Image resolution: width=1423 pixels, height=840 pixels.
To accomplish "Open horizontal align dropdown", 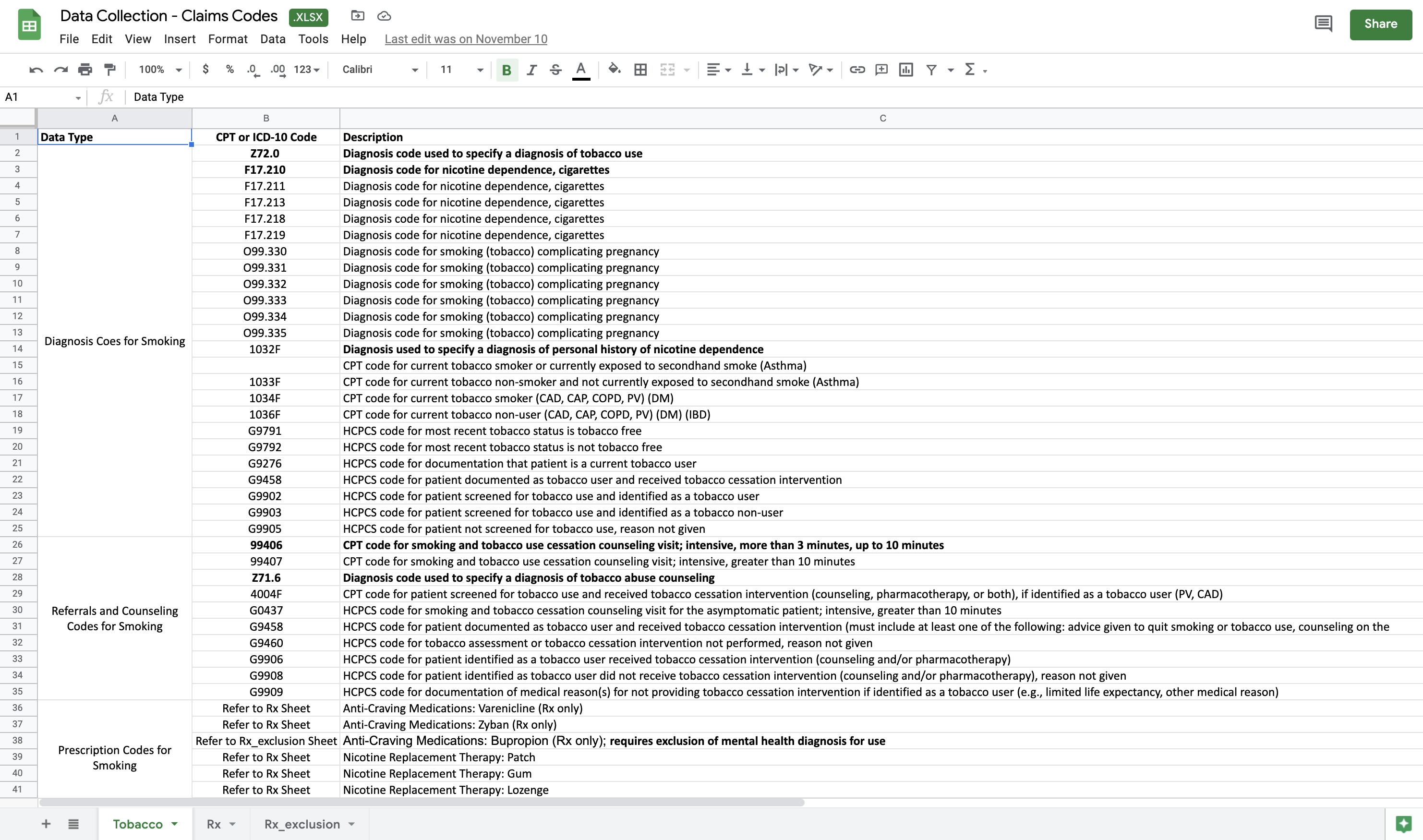I will [719, 70].
